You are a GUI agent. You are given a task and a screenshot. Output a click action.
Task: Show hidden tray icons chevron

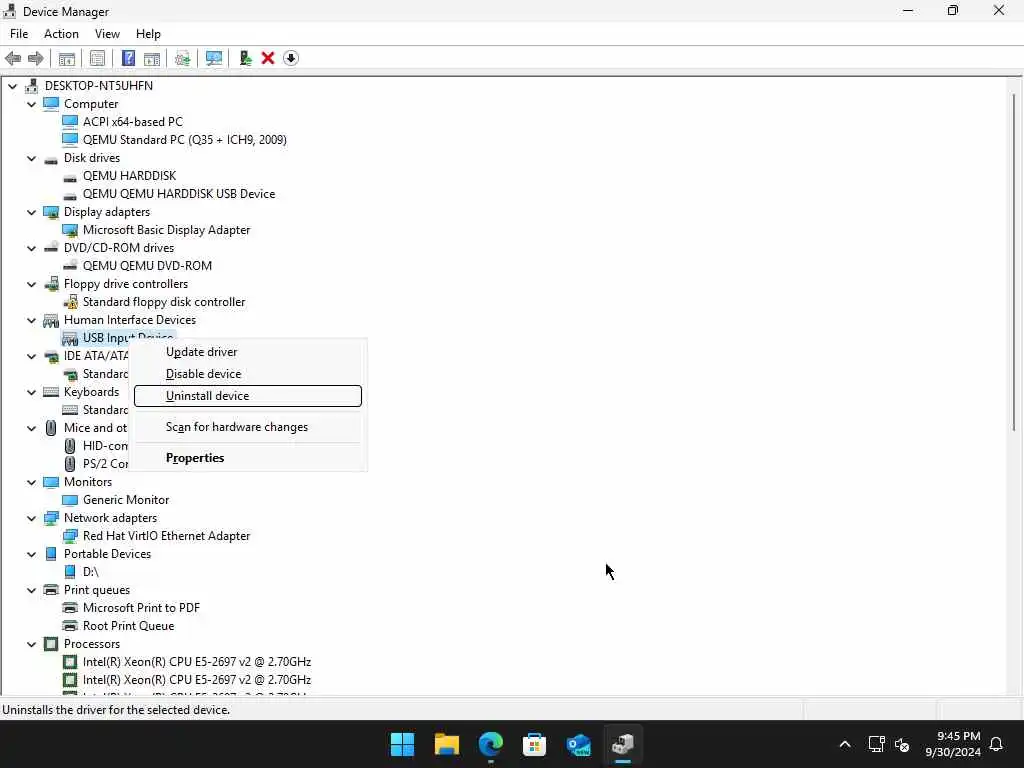pyautogui.click(x=844, y=744)
